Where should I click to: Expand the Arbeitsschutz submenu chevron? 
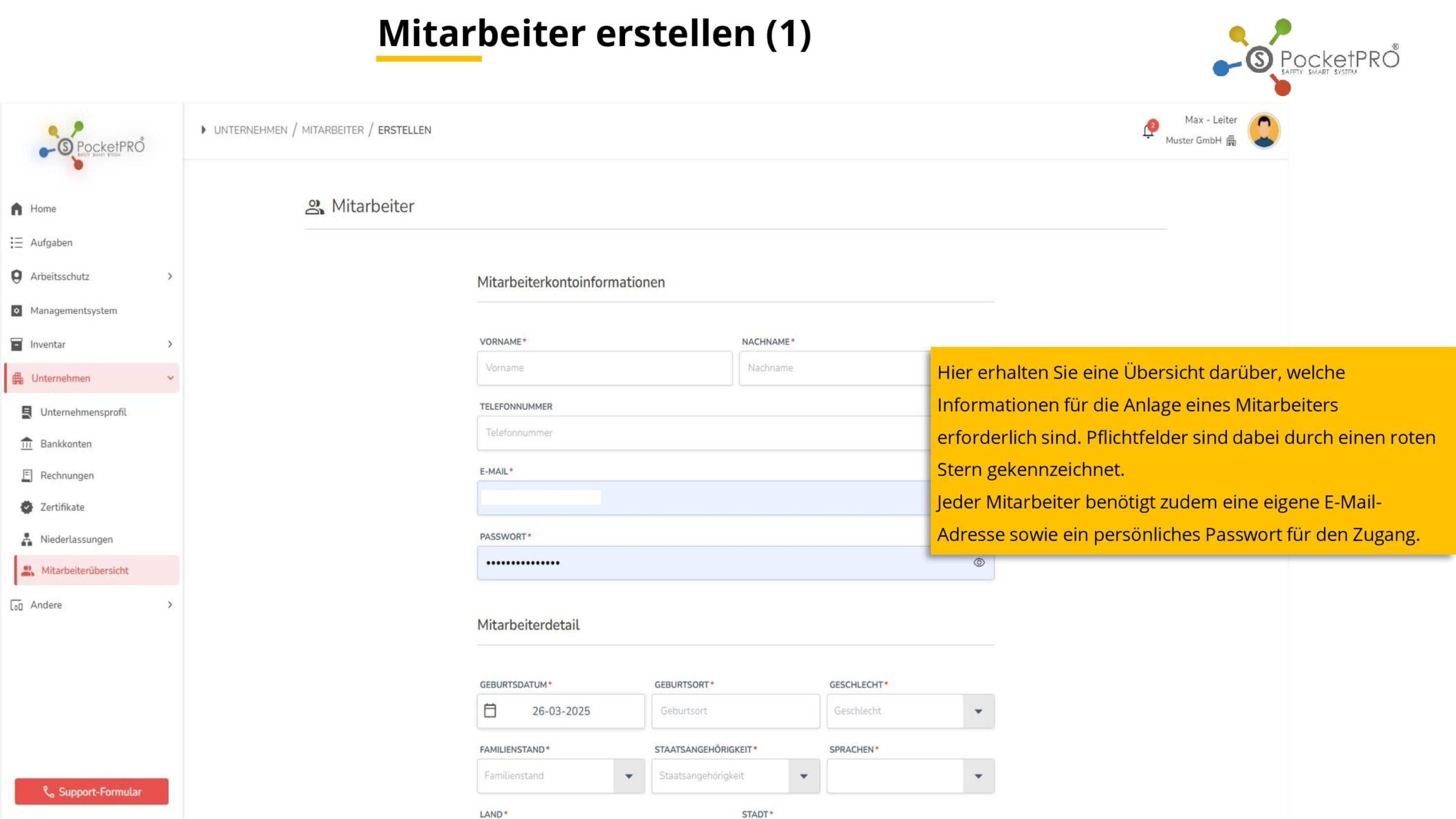[x=169, y=276]
